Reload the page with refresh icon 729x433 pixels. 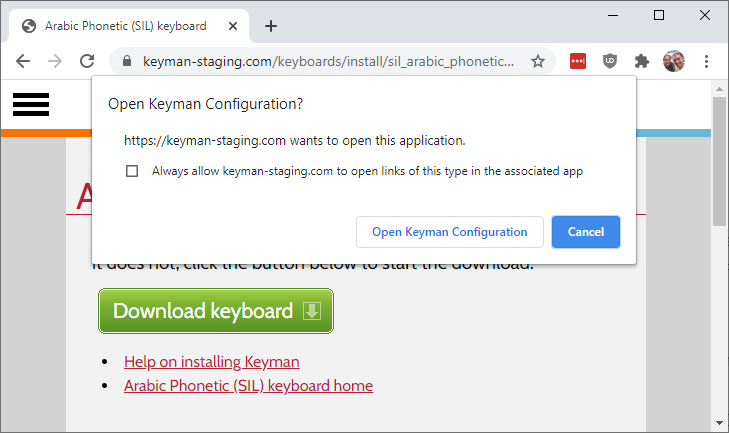click(x=87, y=61)
